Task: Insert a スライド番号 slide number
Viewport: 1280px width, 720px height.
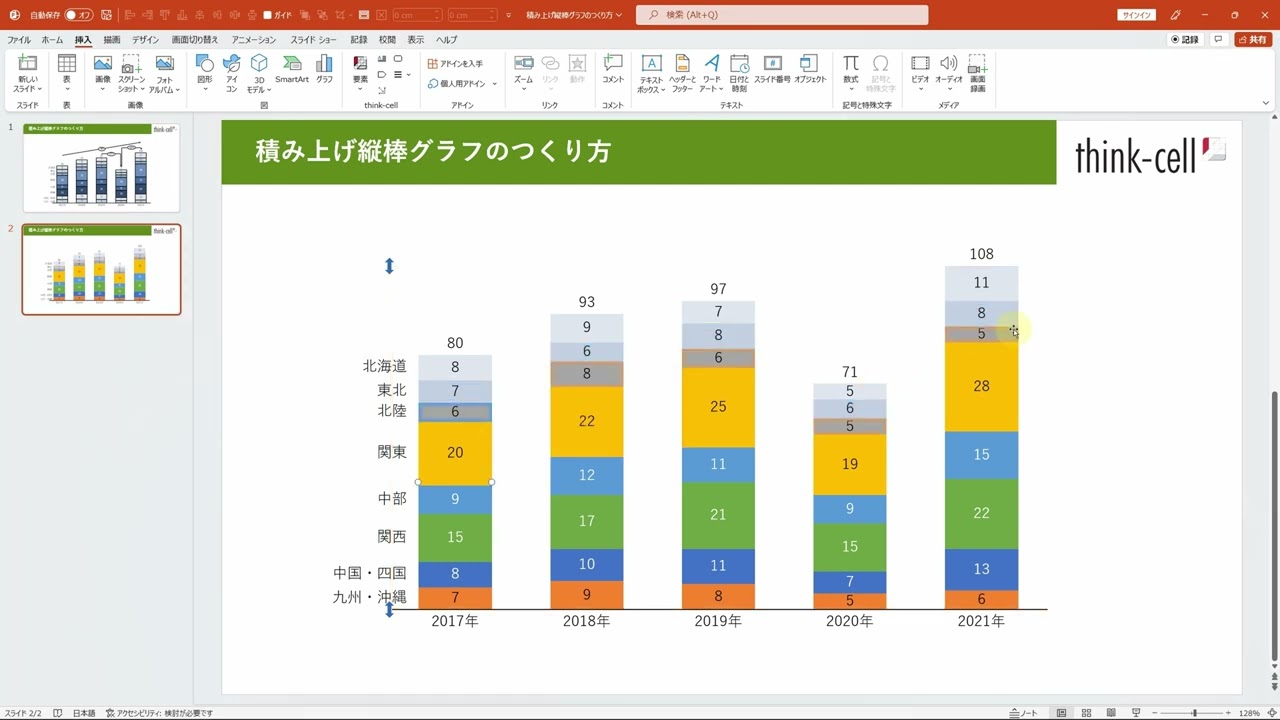Action: 772,69
